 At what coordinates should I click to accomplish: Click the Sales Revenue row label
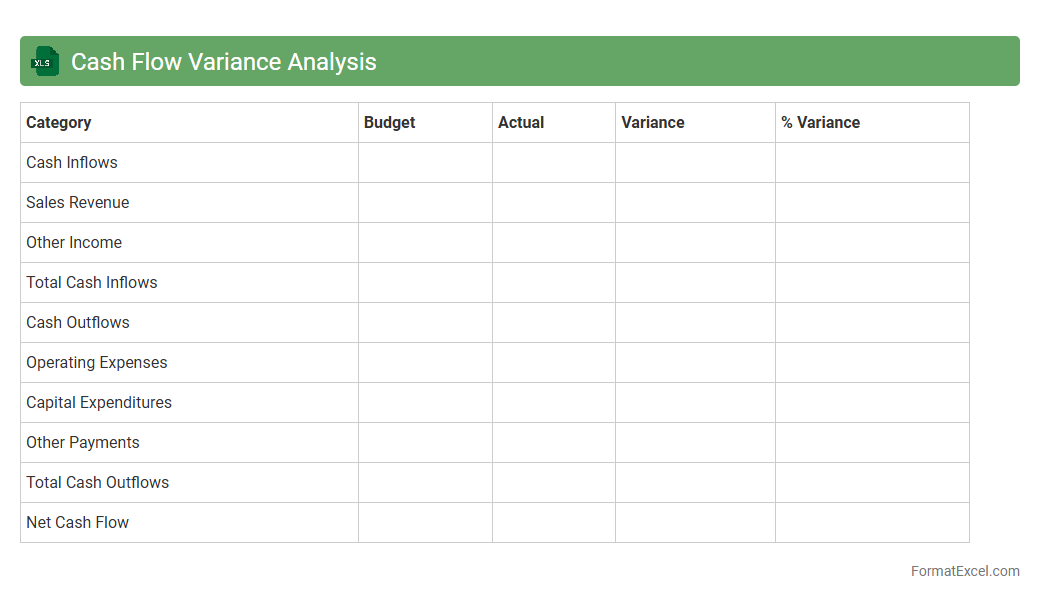78,202
